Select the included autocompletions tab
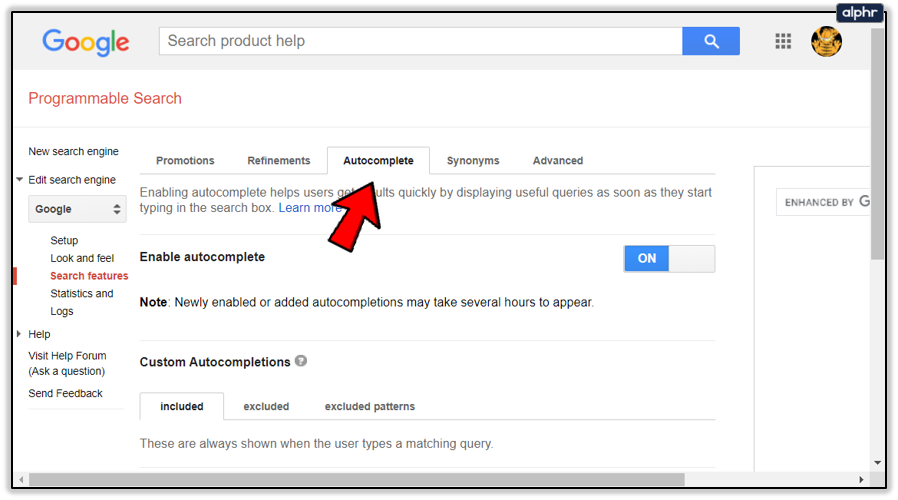The height and width of the screenshot is (500, 898). 182,406
